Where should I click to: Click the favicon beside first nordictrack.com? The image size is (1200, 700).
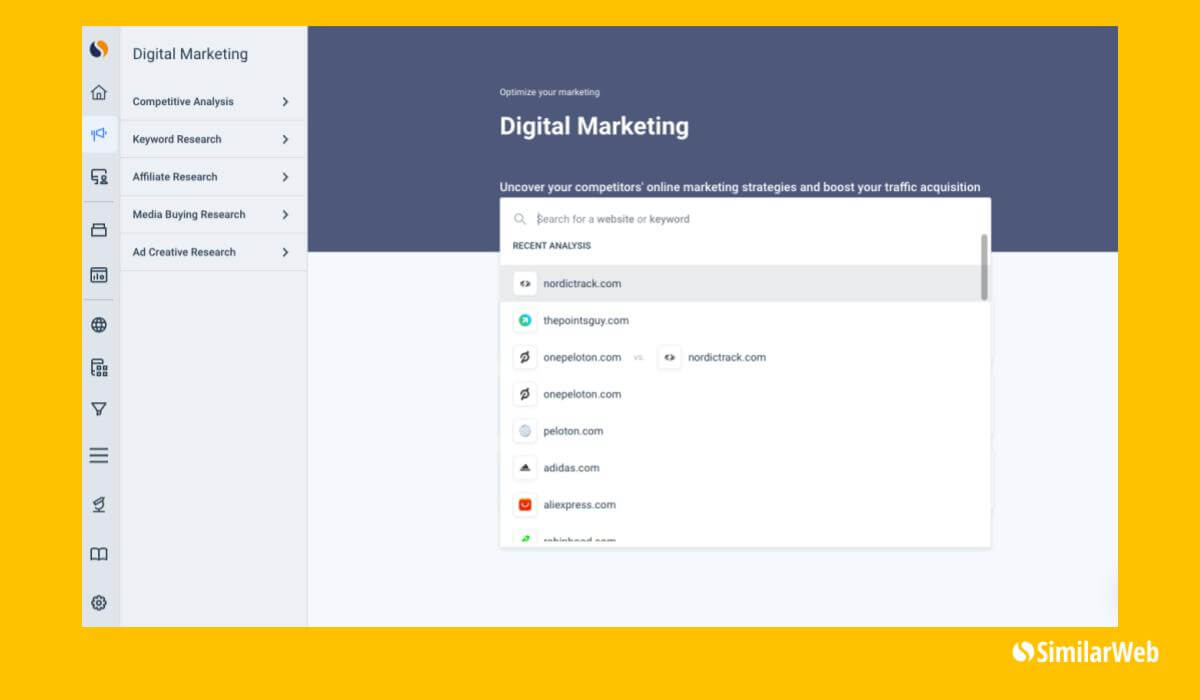[x=525, y=283]
